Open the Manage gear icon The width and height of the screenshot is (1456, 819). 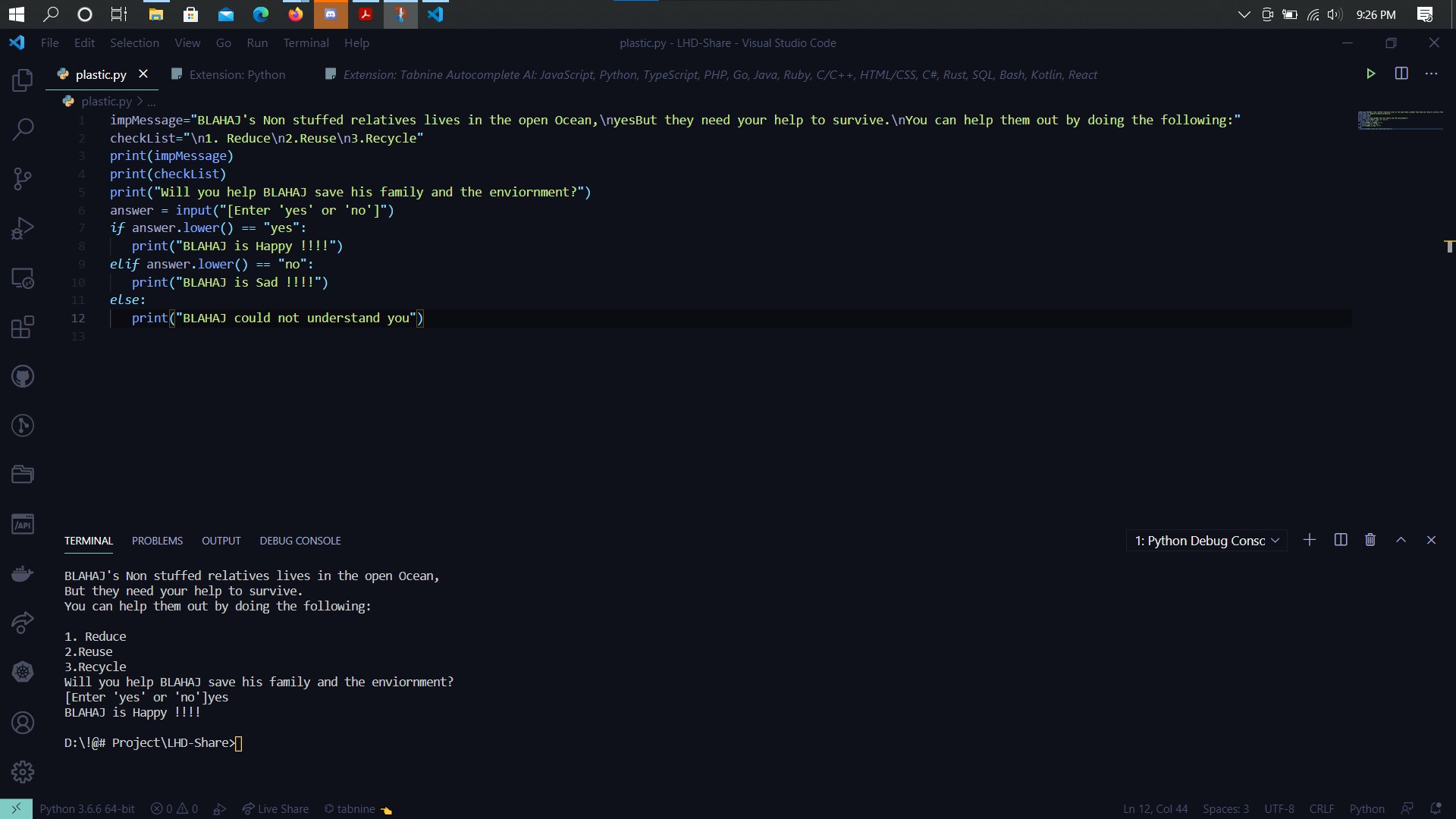point(23,772)
